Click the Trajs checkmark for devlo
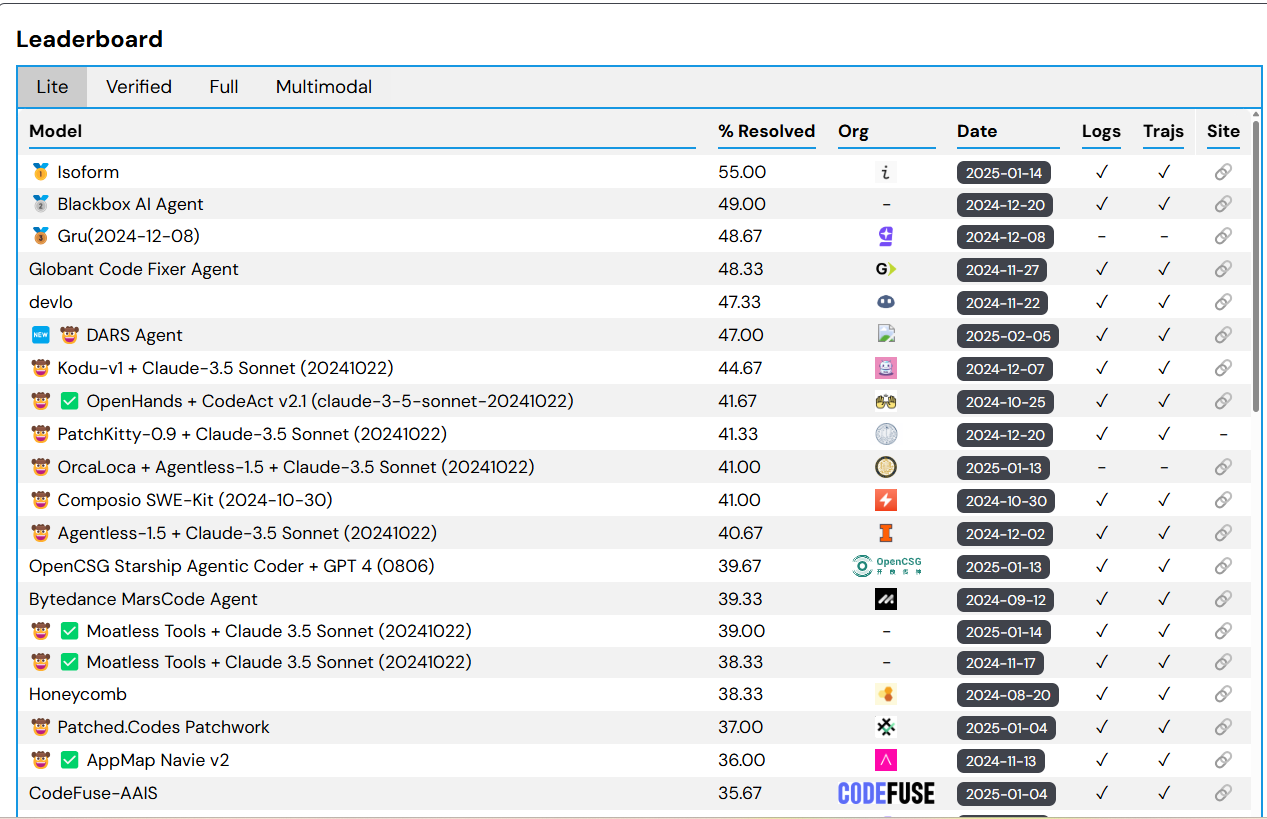The height and width of the screenshot is (819, 1267). (1163, 302)
